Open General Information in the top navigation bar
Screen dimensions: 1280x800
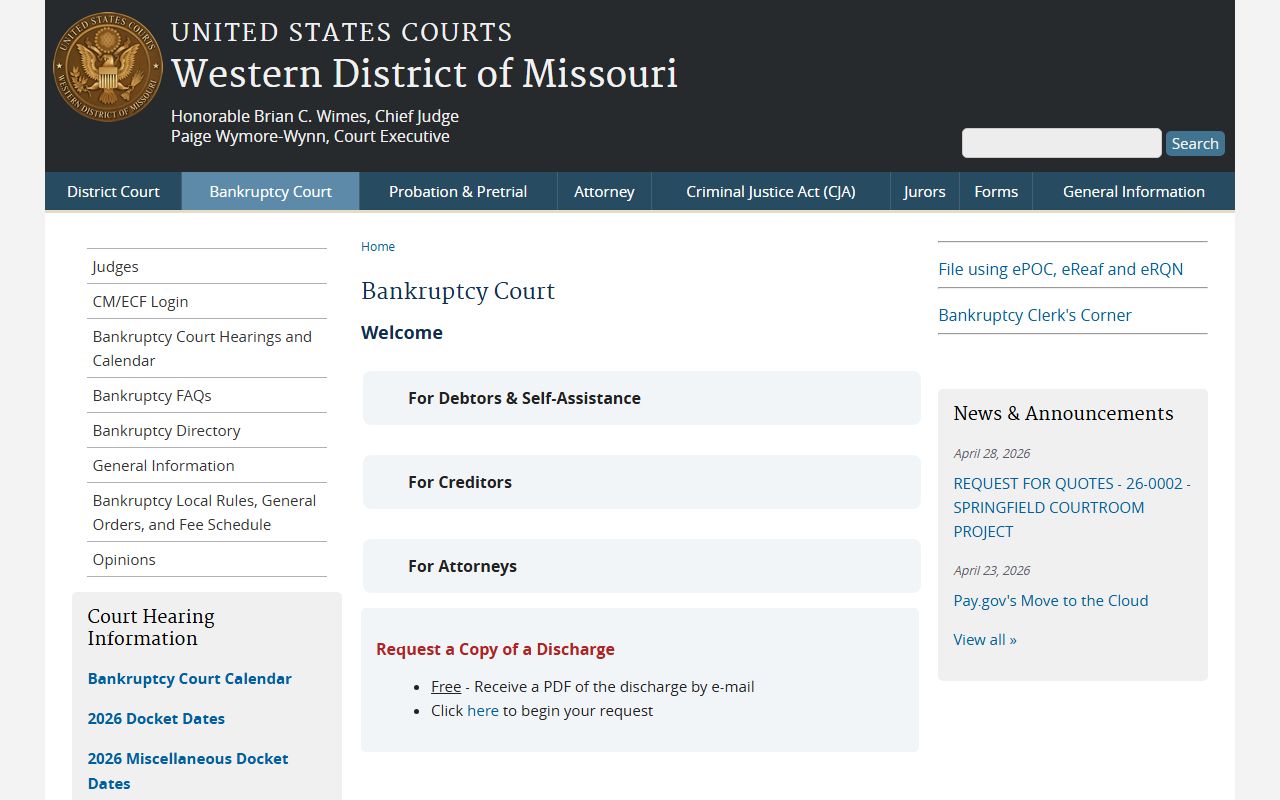(1134, 191)
